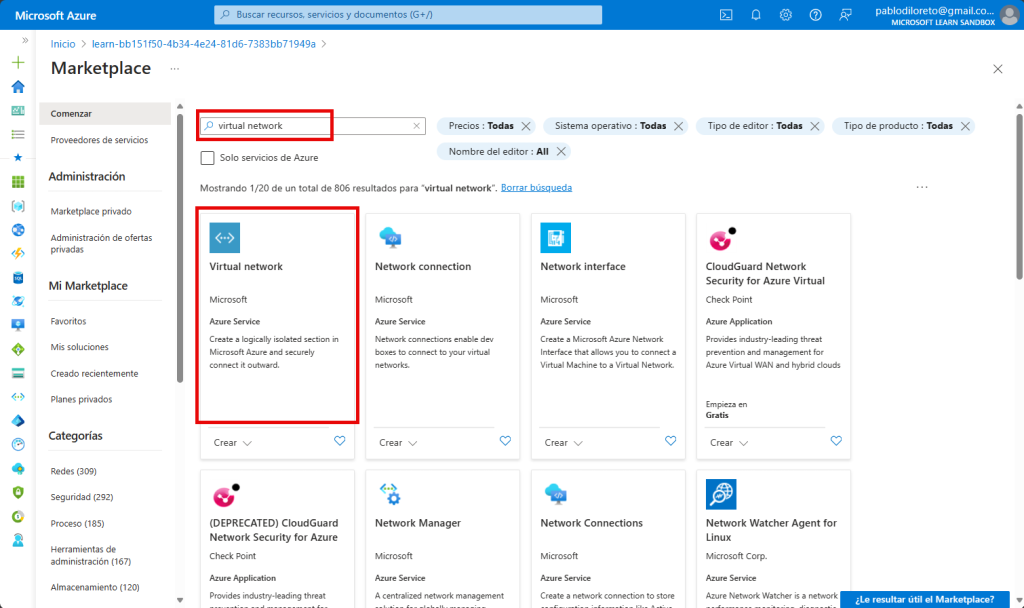This screenshot has width=1024, height=608.
Task: Click the Home icon in left sidebar
Action: click(17, 87)
